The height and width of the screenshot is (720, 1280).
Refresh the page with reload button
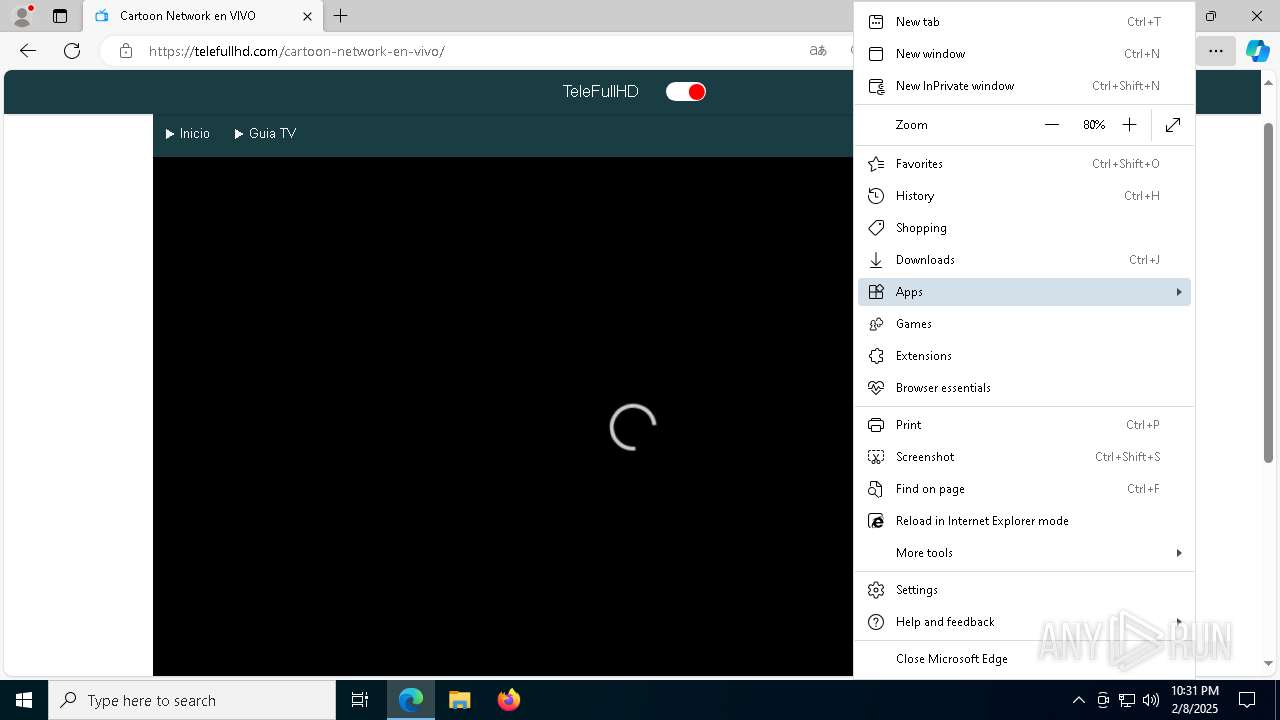(72, 51)
